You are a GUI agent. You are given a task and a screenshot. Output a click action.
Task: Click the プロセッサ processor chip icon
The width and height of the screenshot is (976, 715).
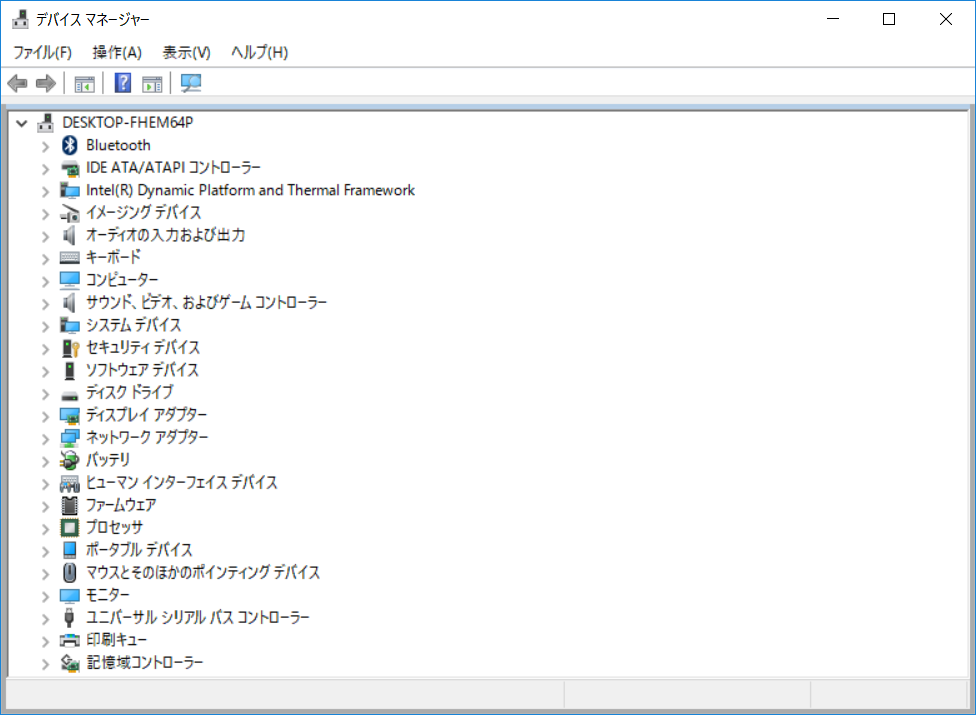coord(69,527)
